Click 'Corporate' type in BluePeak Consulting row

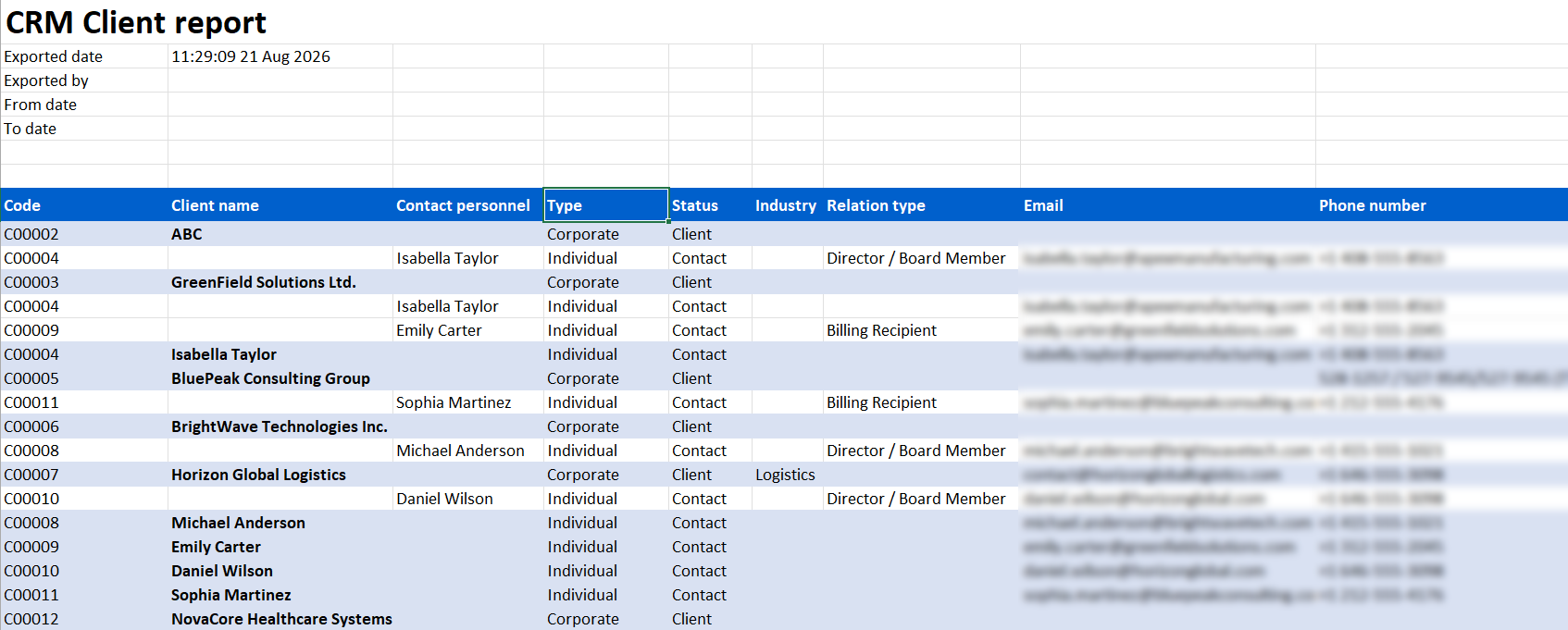[583, 378]
